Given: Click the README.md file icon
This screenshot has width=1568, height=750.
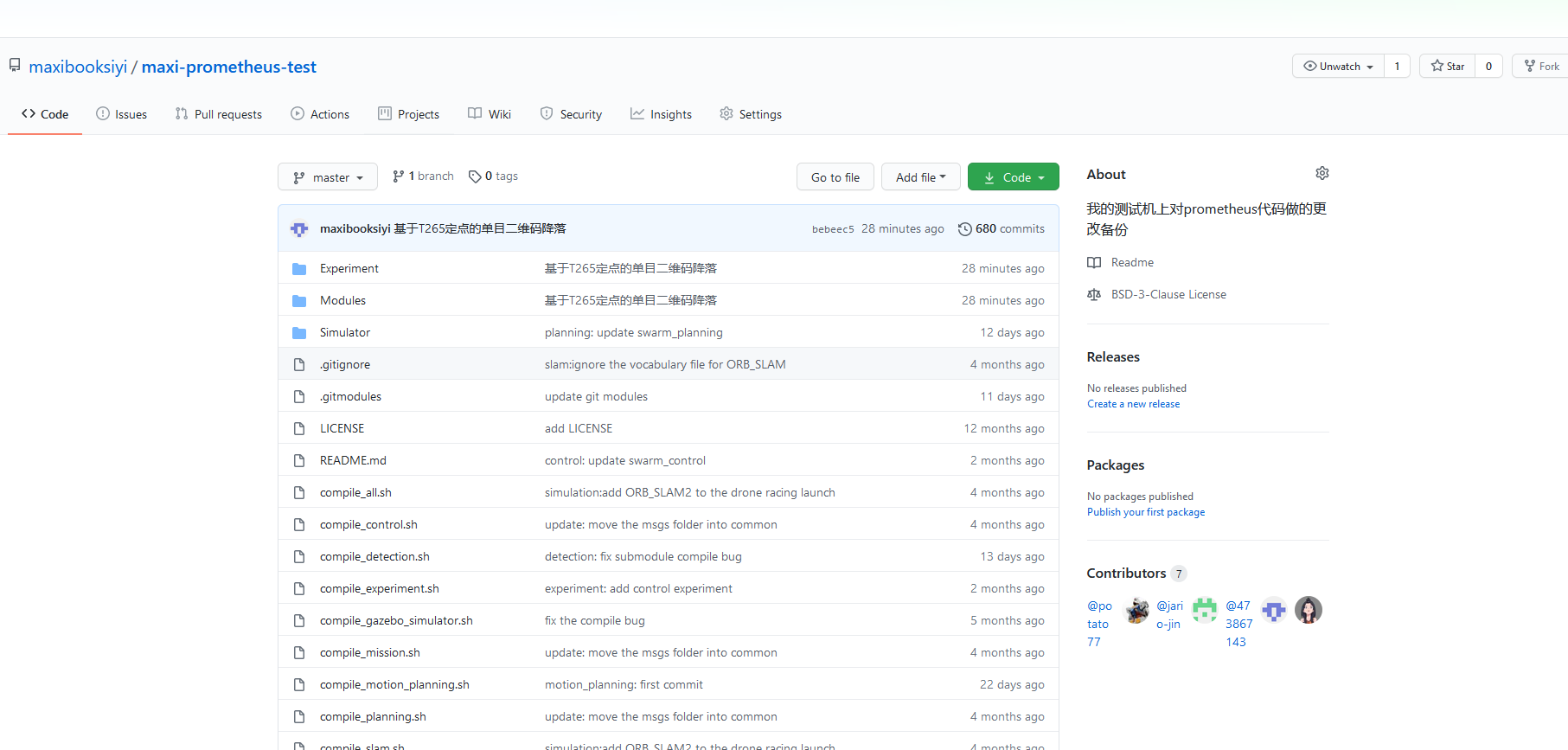Looking at the screenshot, I should coord(299,461).
